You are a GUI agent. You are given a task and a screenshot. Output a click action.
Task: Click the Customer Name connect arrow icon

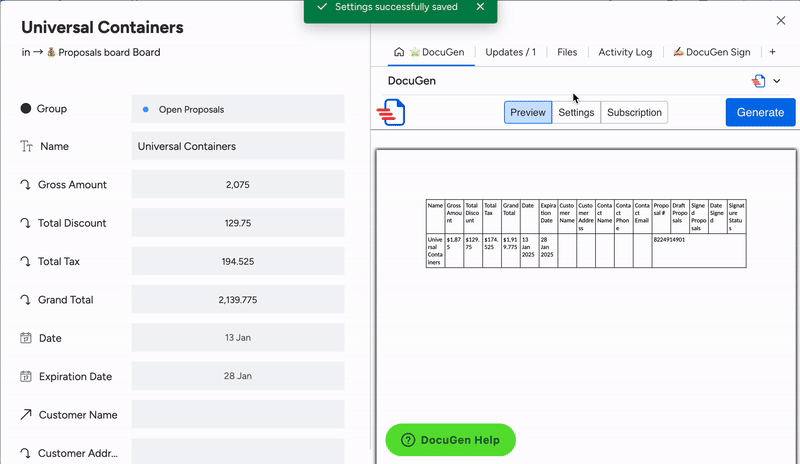26,414
